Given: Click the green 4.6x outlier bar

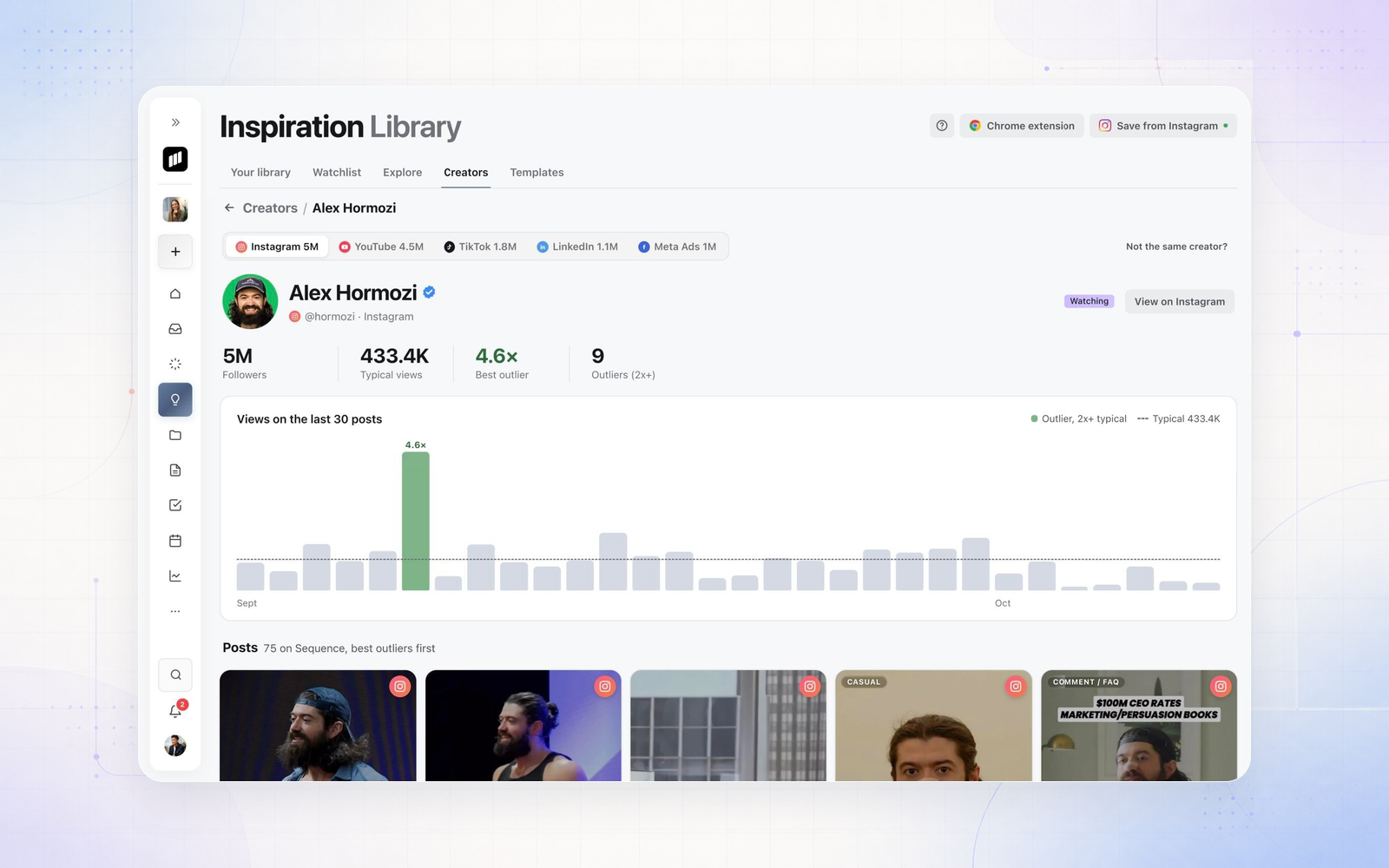Looking at the screenshot, I should [x=416, y=521].
